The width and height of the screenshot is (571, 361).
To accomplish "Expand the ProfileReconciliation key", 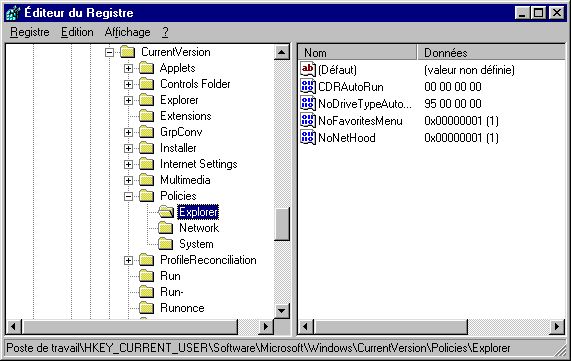I will pyautogui.click(x=128, y=260).
